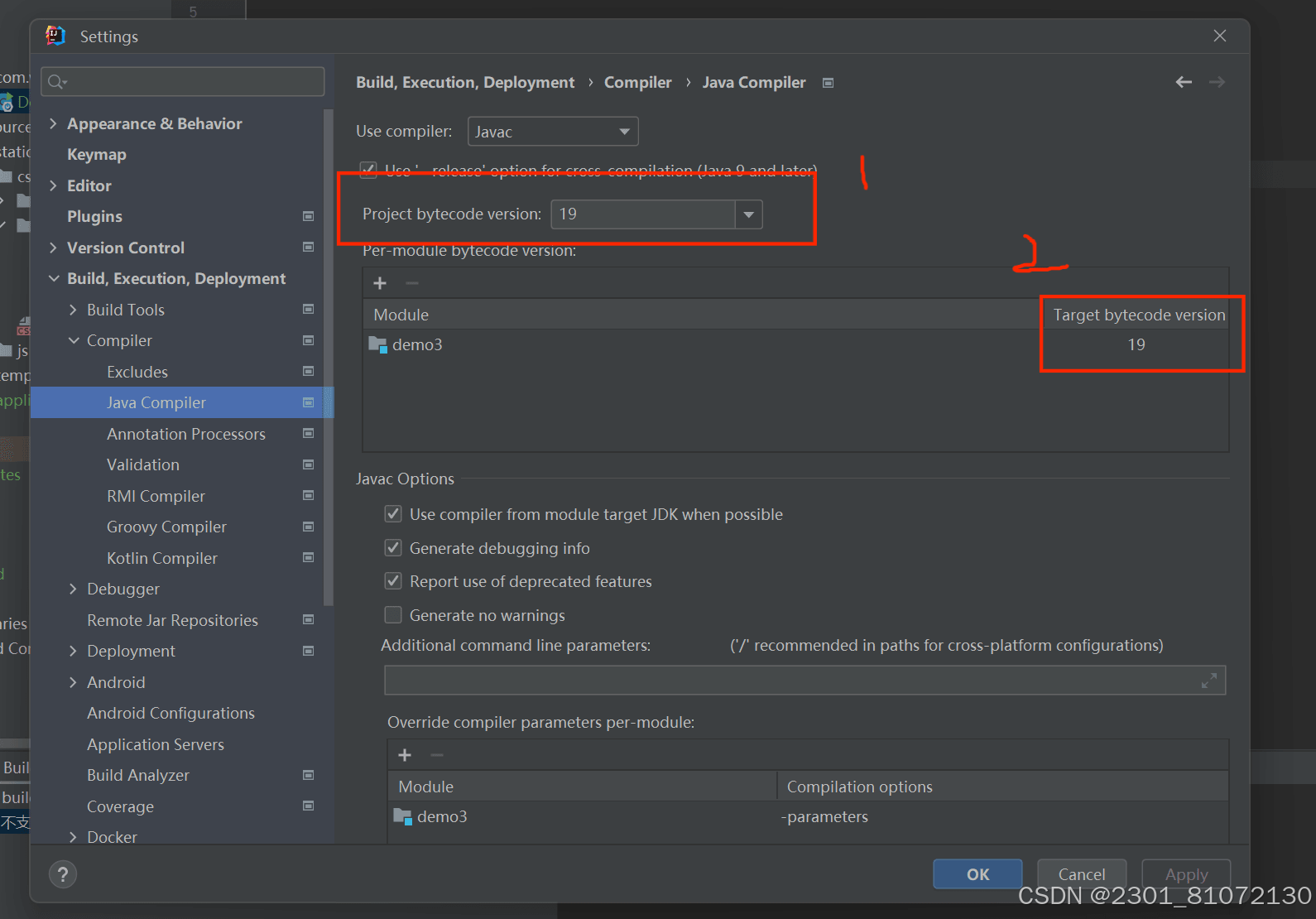
Task: Click Build, Execution, Deployment breadcrumb
Action: tap(465, 82)
